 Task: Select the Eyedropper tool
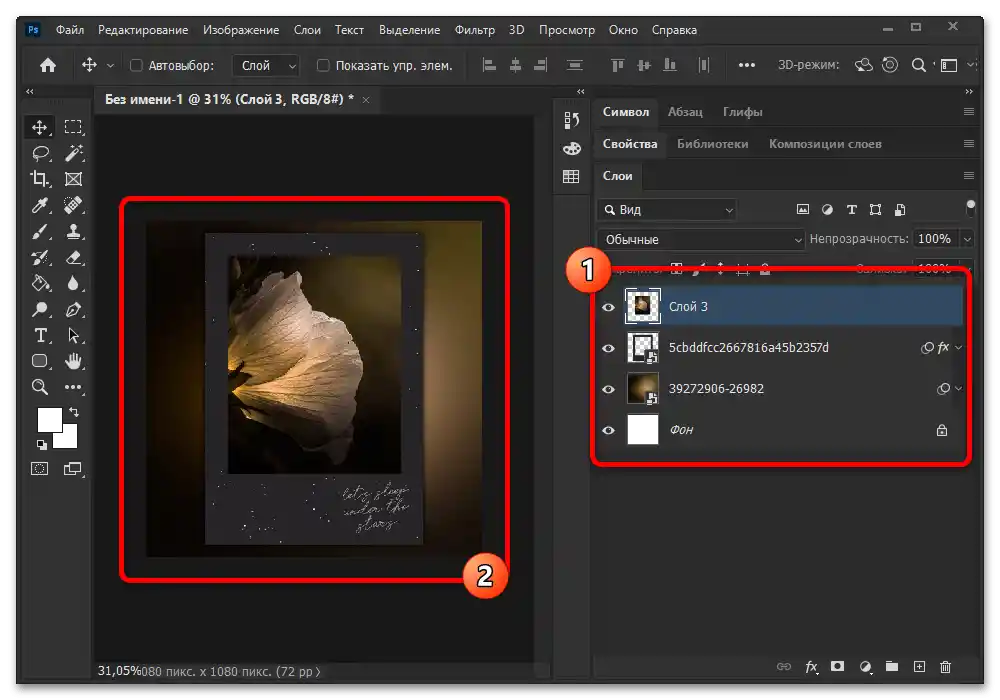coord(40,205)
